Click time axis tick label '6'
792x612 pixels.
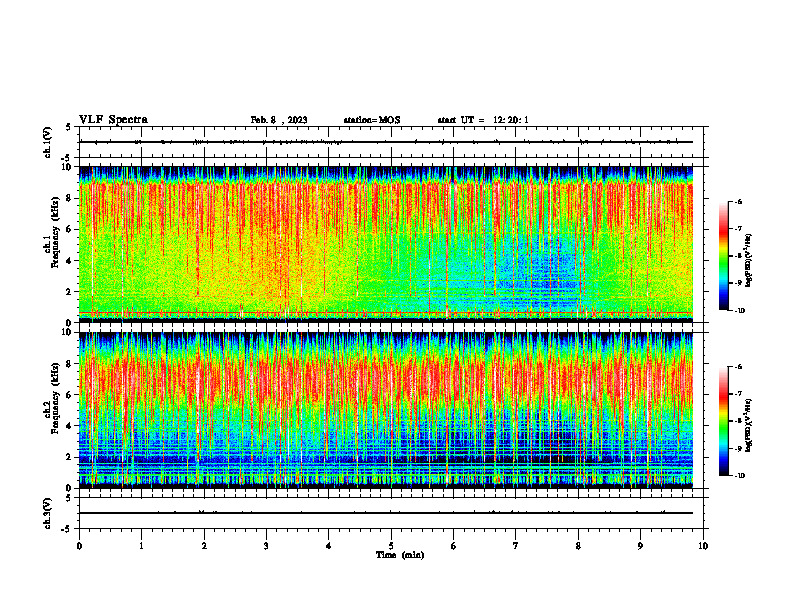[x=453, y=546]
